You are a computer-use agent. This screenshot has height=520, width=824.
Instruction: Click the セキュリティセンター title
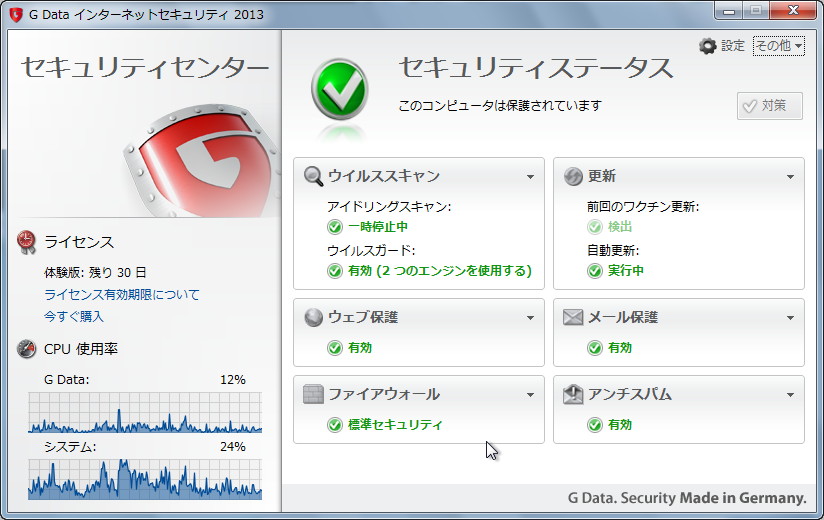[145, 68]
